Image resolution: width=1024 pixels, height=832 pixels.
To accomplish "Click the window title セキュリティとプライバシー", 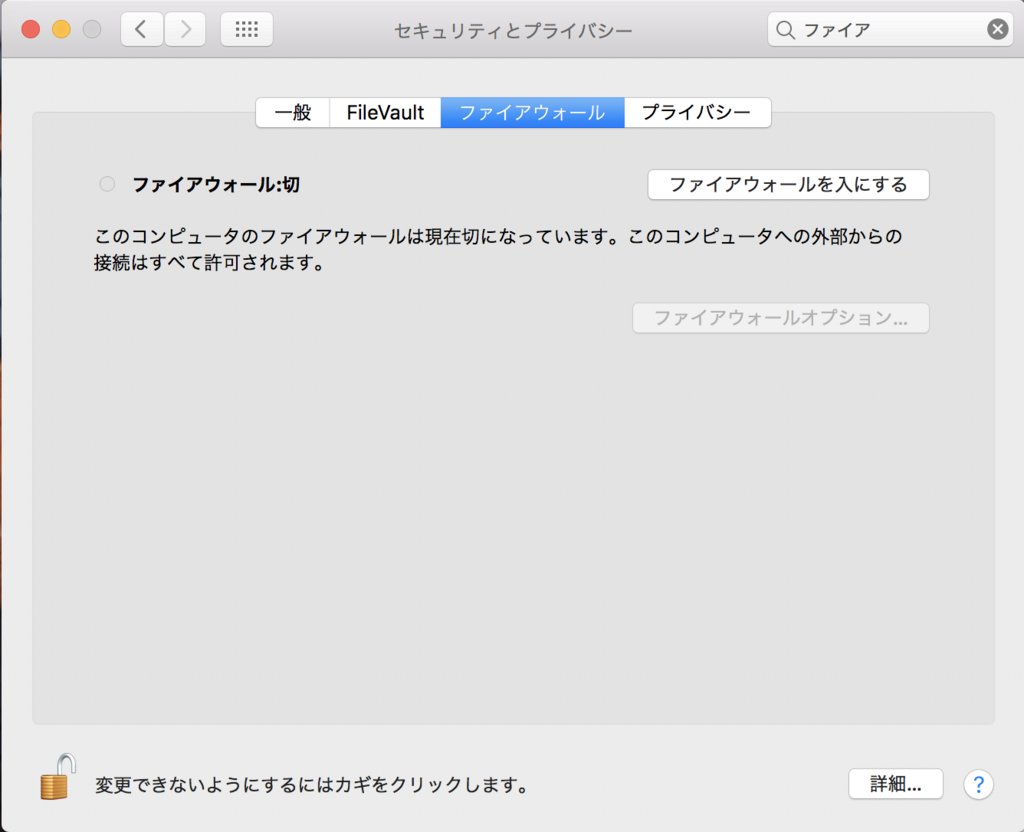I will tap(513, 31).
